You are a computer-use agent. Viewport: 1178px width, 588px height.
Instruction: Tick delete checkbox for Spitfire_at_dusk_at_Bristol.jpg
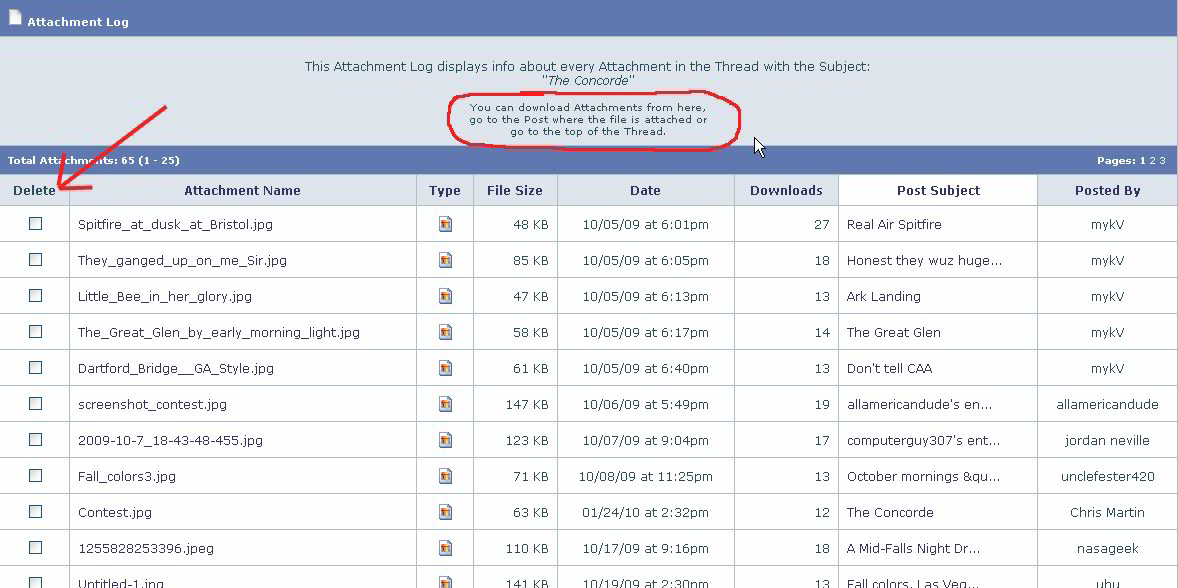[x=35, y=223]
